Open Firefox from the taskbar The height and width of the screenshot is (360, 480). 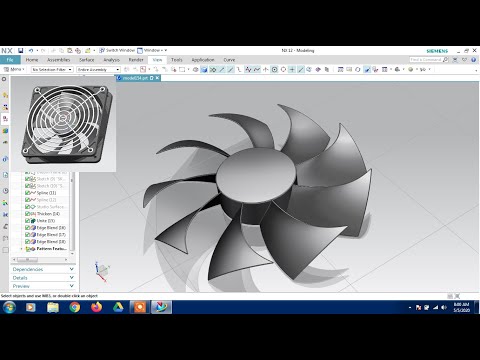96,307
